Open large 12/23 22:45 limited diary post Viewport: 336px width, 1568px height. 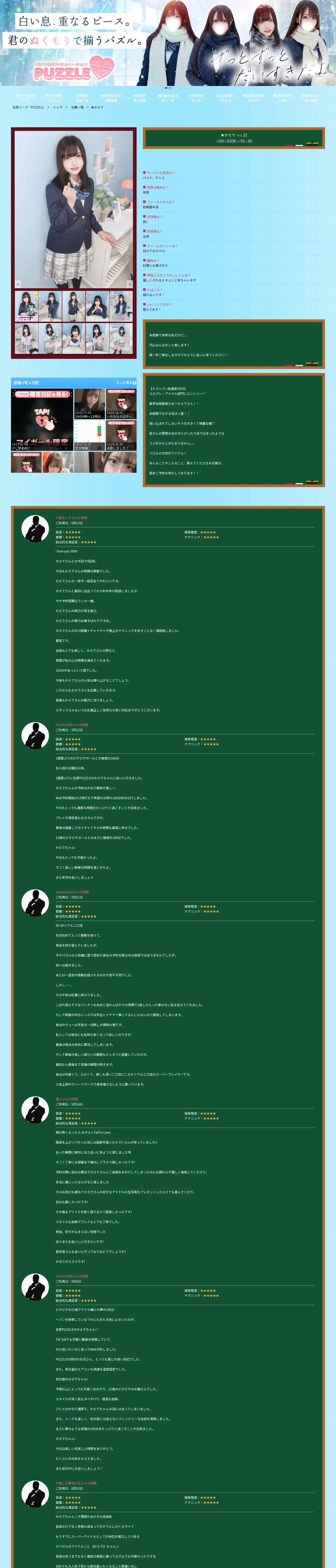pyautogui.click(x=42, y=419)
